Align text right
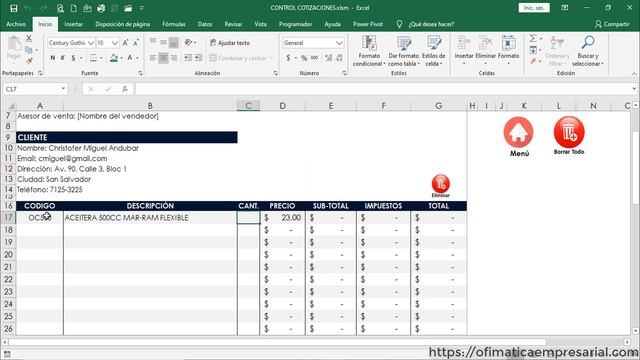The height and width of the screenshot is (360, 640). coord(173,58)
